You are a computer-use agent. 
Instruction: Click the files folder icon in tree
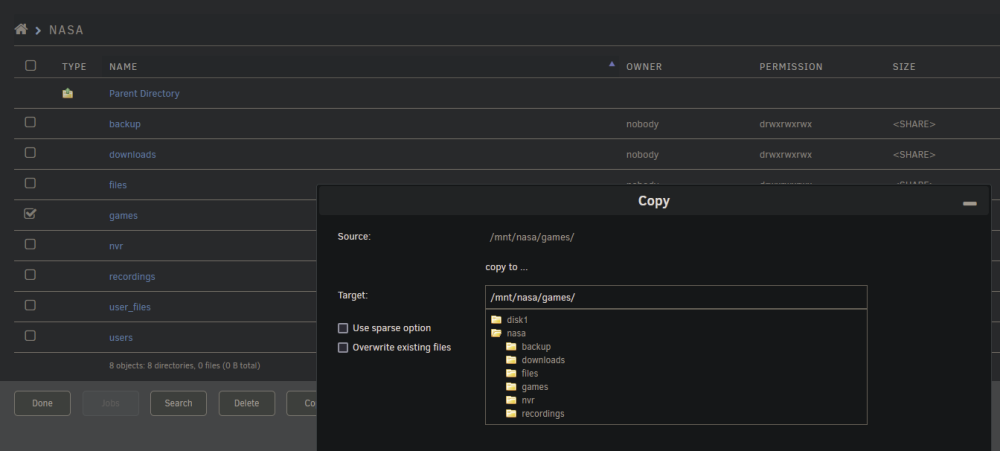pos(511,373)
